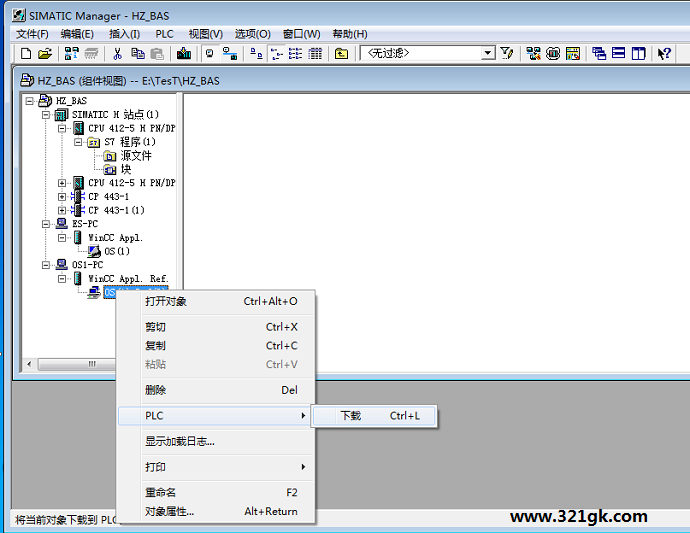Collapse the first CPU 412-5 H PN/DP node
Viewport: 690px width, 533px height.
[x=62, y=129]
